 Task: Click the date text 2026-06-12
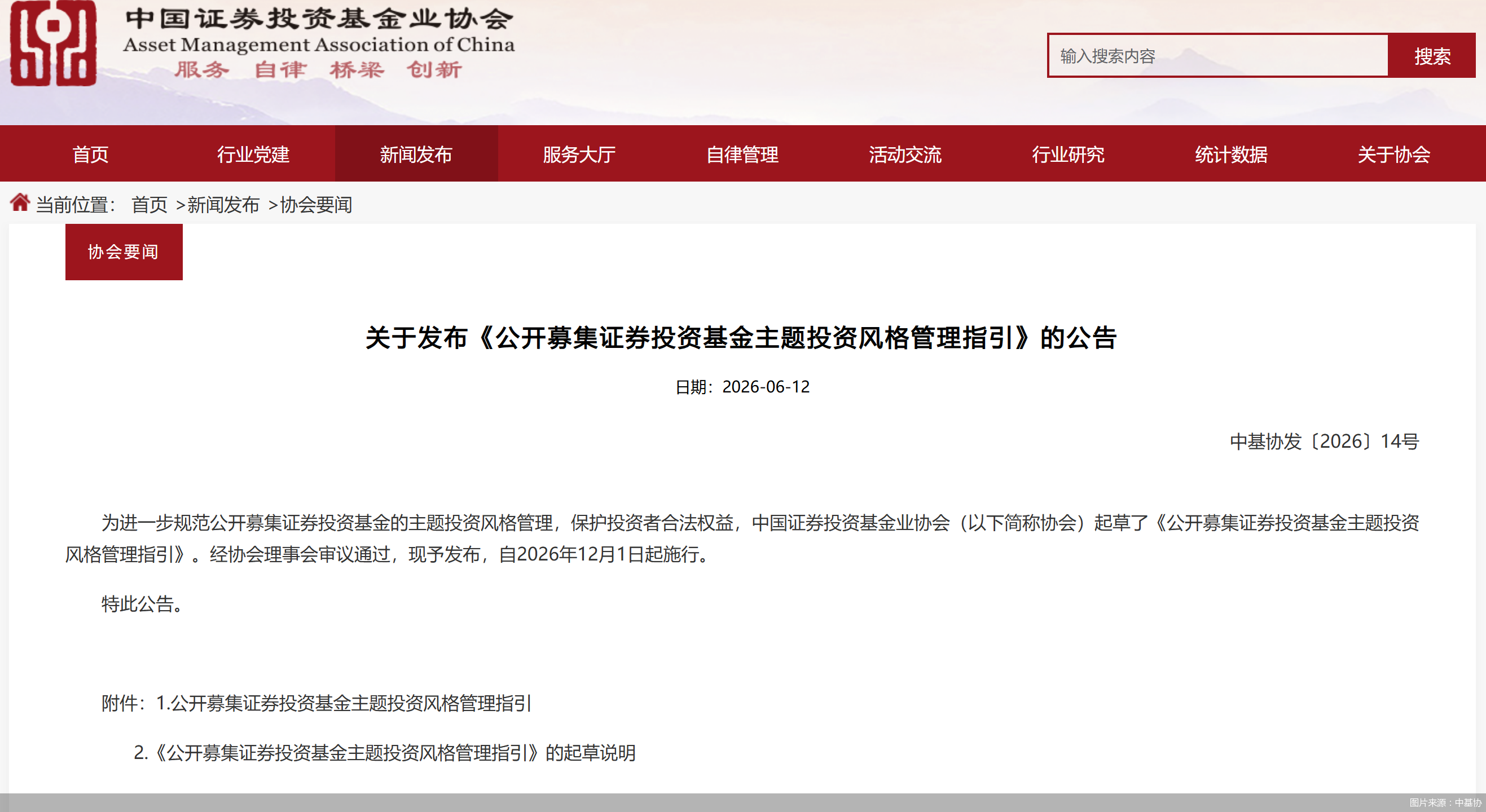point(766,386)
